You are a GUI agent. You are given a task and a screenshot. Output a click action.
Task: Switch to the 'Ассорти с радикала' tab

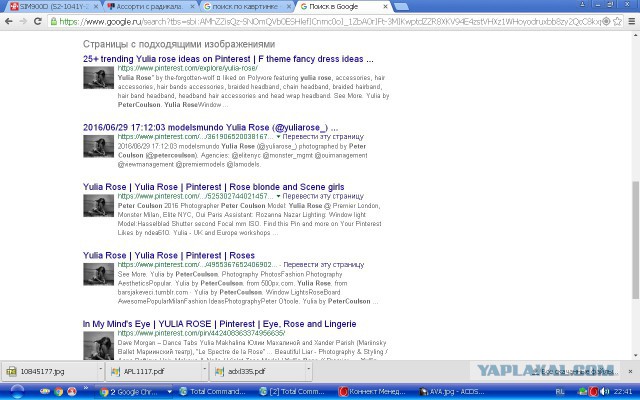coord(150,7)
